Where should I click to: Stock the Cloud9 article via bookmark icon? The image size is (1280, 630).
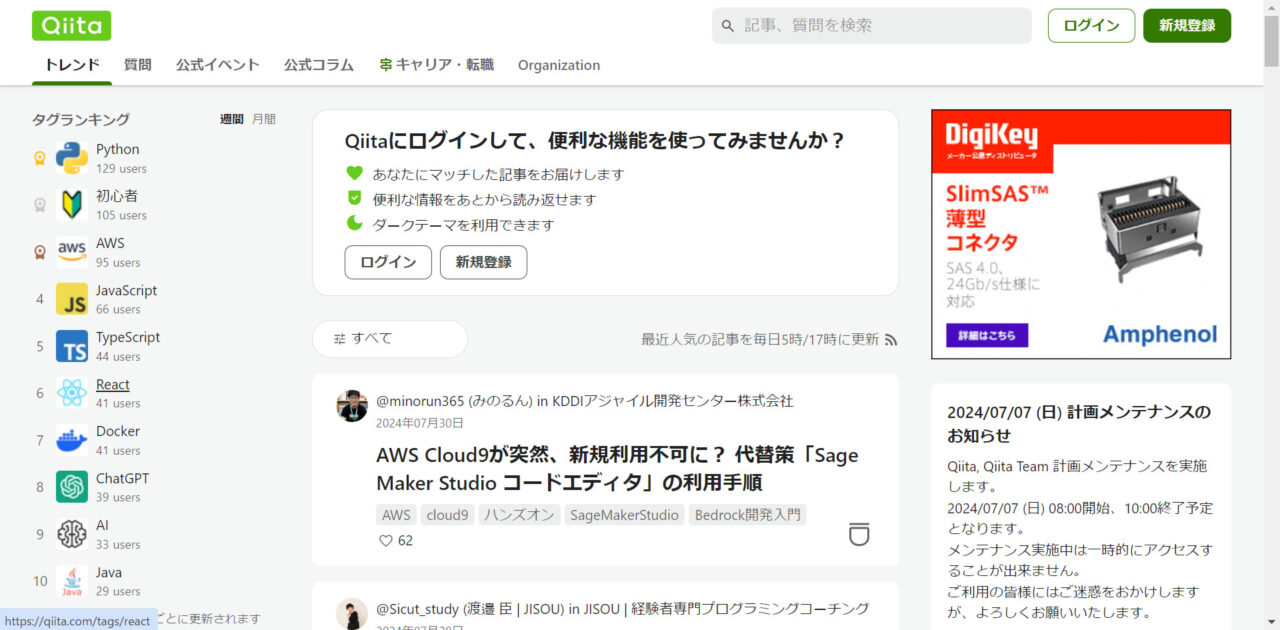tap(858, 535)
